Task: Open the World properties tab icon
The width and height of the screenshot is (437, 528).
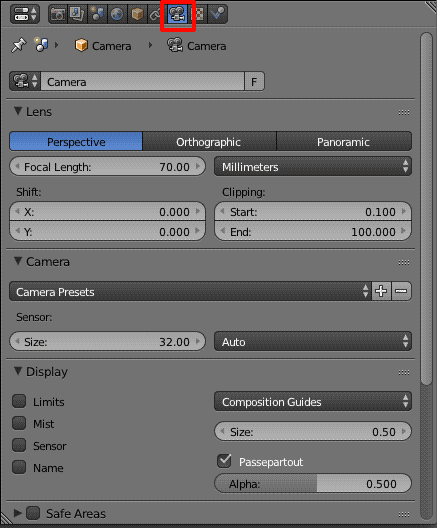Action: 117,14
